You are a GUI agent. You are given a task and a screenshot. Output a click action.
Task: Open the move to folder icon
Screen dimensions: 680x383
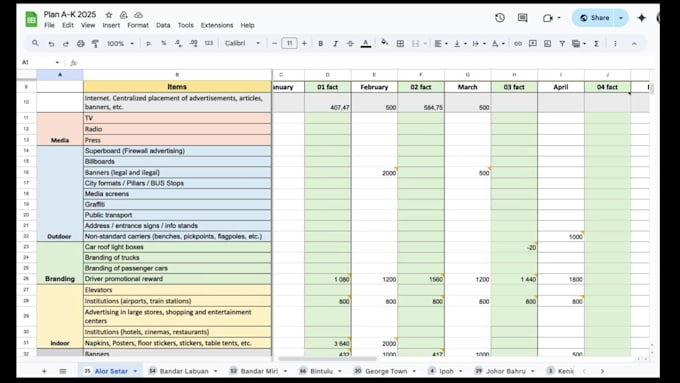pos(124,15)
